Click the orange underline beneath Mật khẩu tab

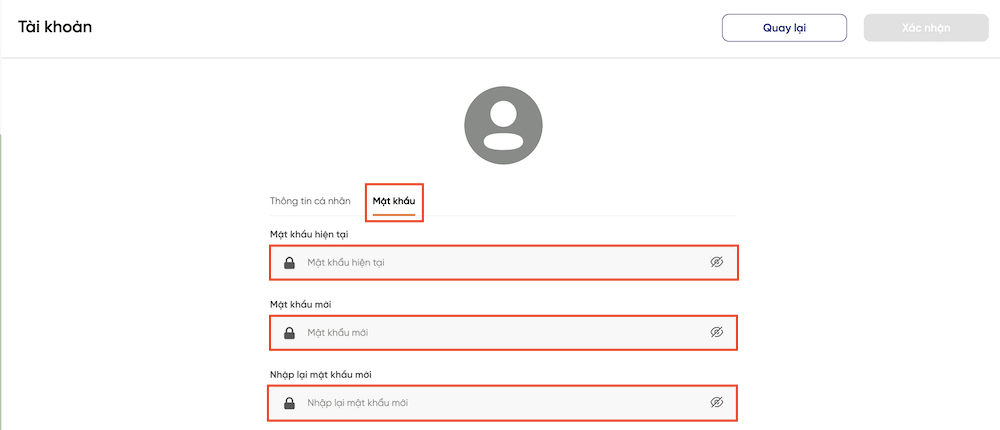pyautogui.click(x=394, y=214)
